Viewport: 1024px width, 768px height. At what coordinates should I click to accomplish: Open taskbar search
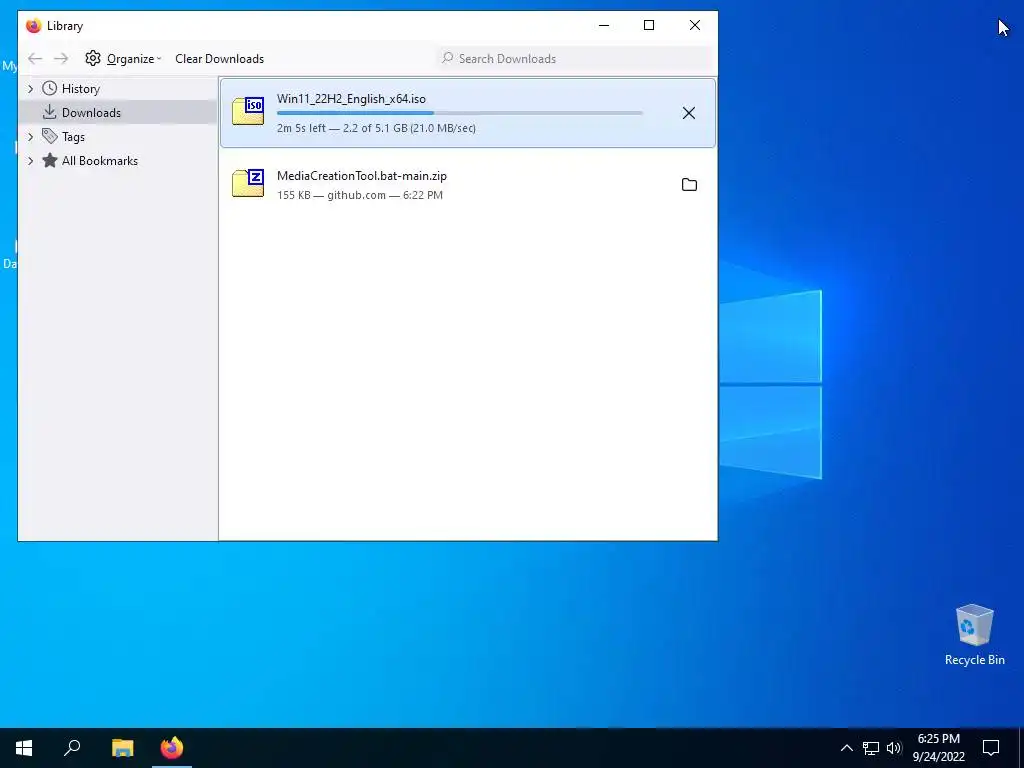72,748
